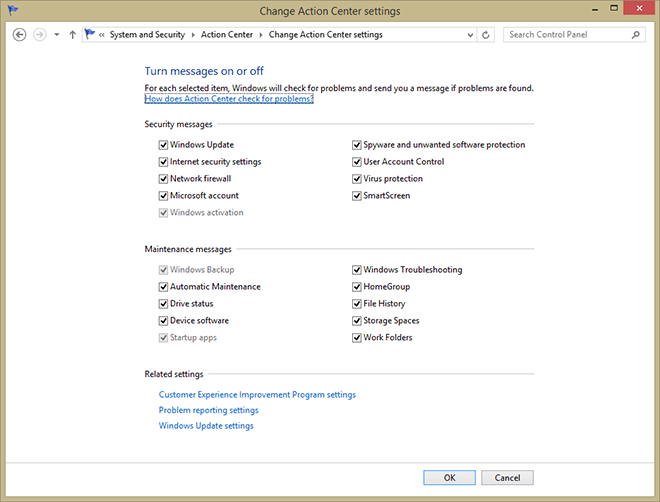Expand the breadcrumb chevron after Action Center
660x502 pixels.
point(261,35)
